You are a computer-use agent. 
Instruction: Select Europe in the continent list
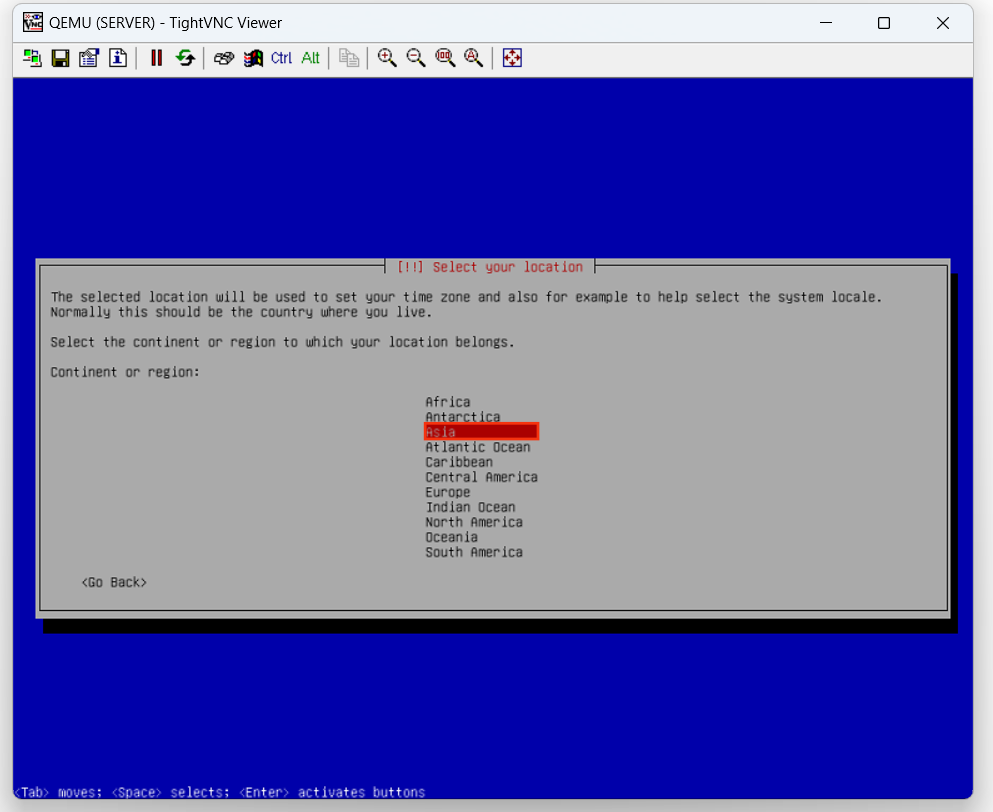coord(448,492)
